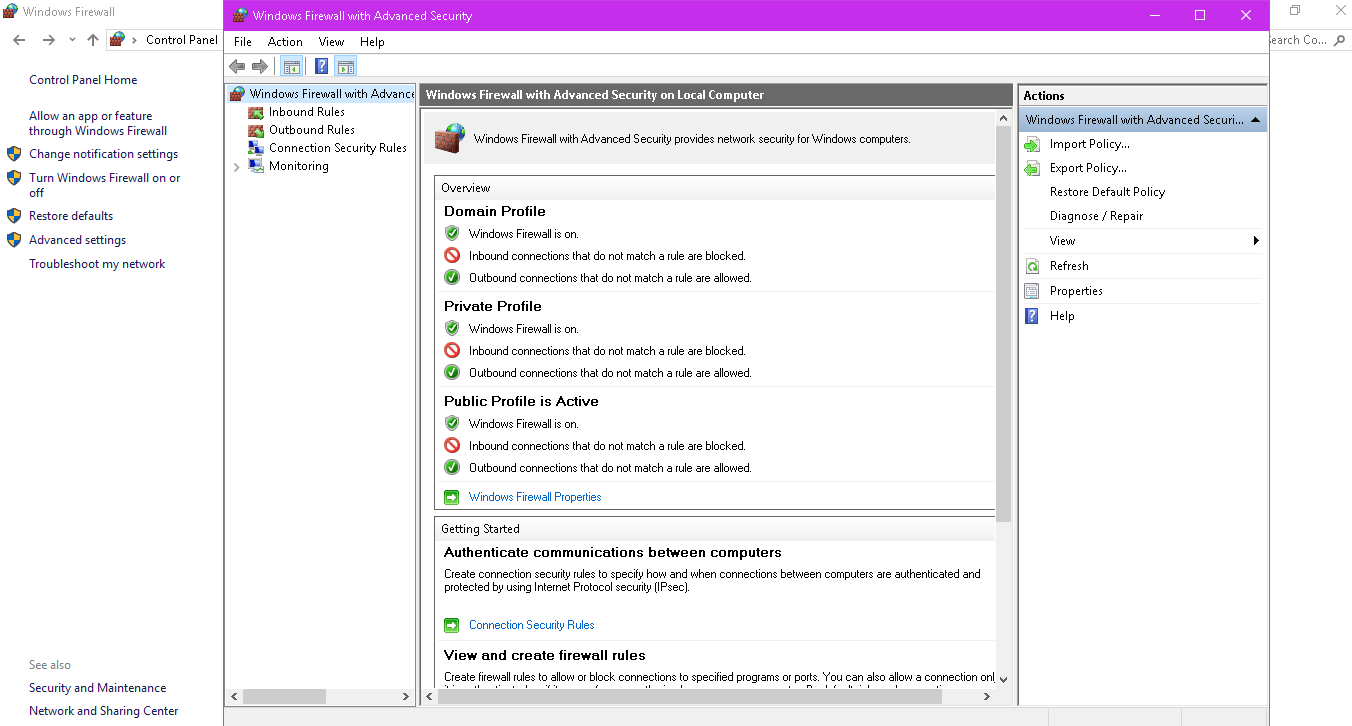The width and height of the screenshot is (1352, 726).
Task: Click Advanced settings in Control Panel sidebar
Action: pos(77,240)
